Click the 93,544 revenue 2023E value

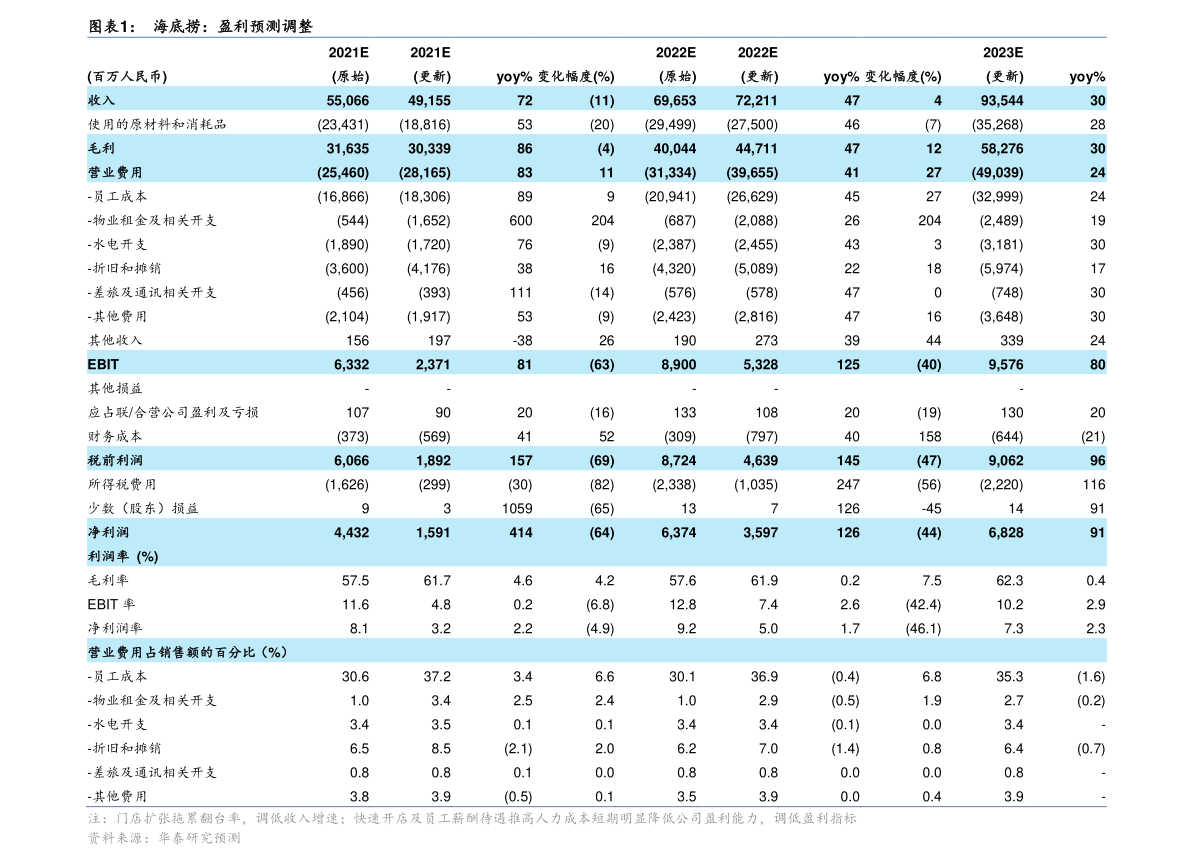1002,100
